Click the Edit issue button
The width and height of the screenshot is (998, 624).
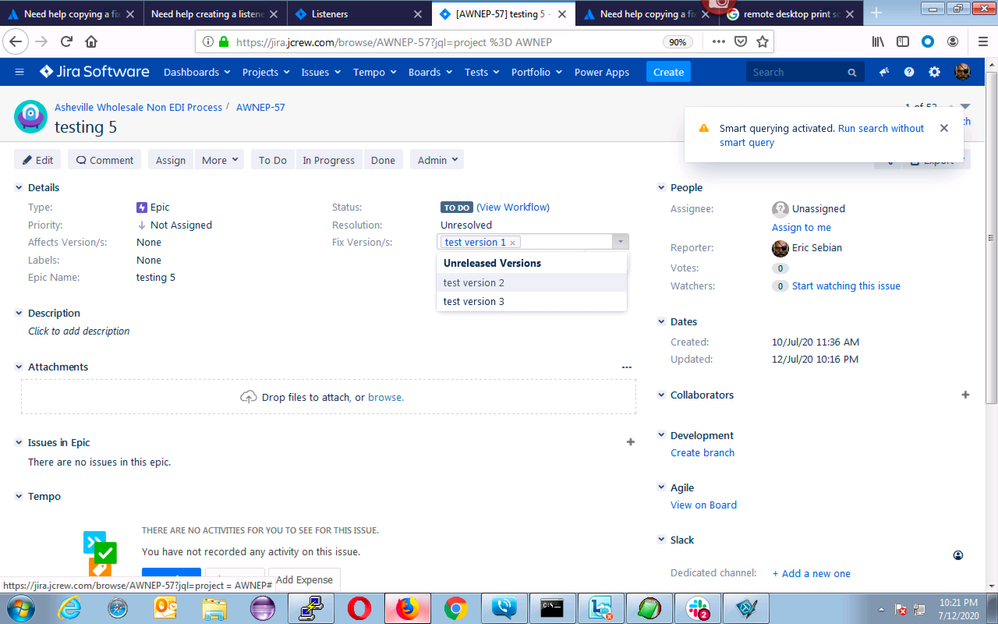coord(38,160)
